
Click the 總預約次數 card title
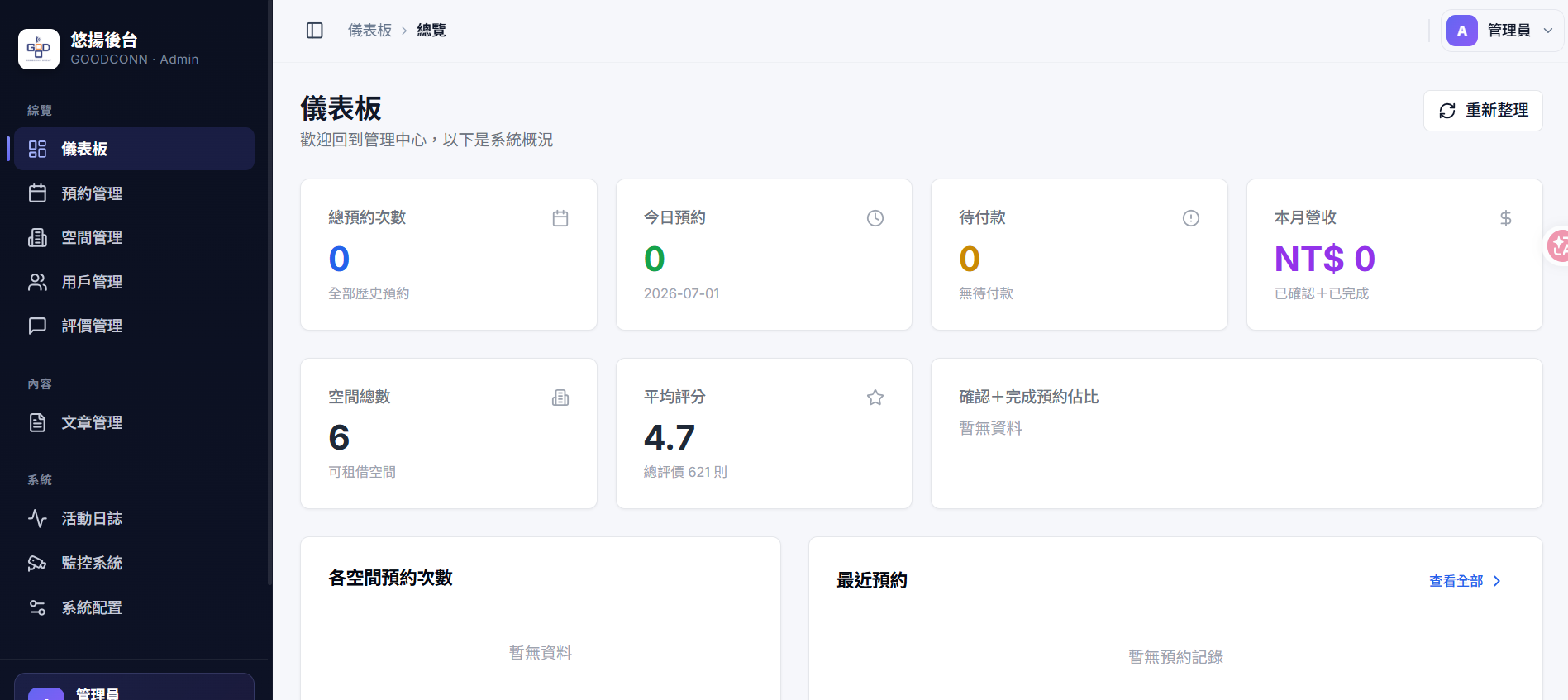(367, 217)
